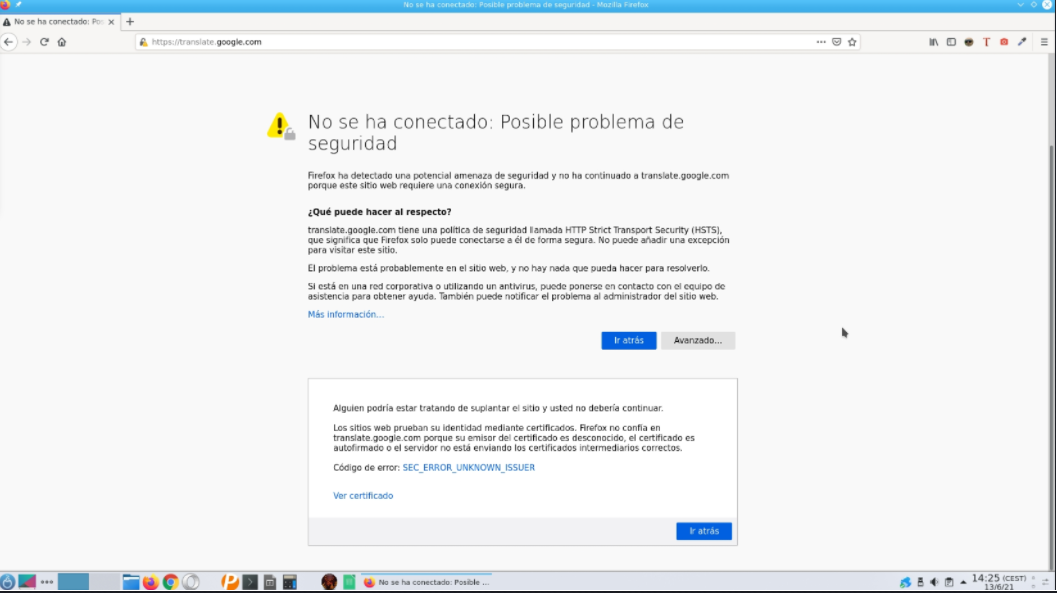This screenshot has height=593, width=1057.
Task: Click the 'Ver certificado' link
Action: (x=363, y=495)
